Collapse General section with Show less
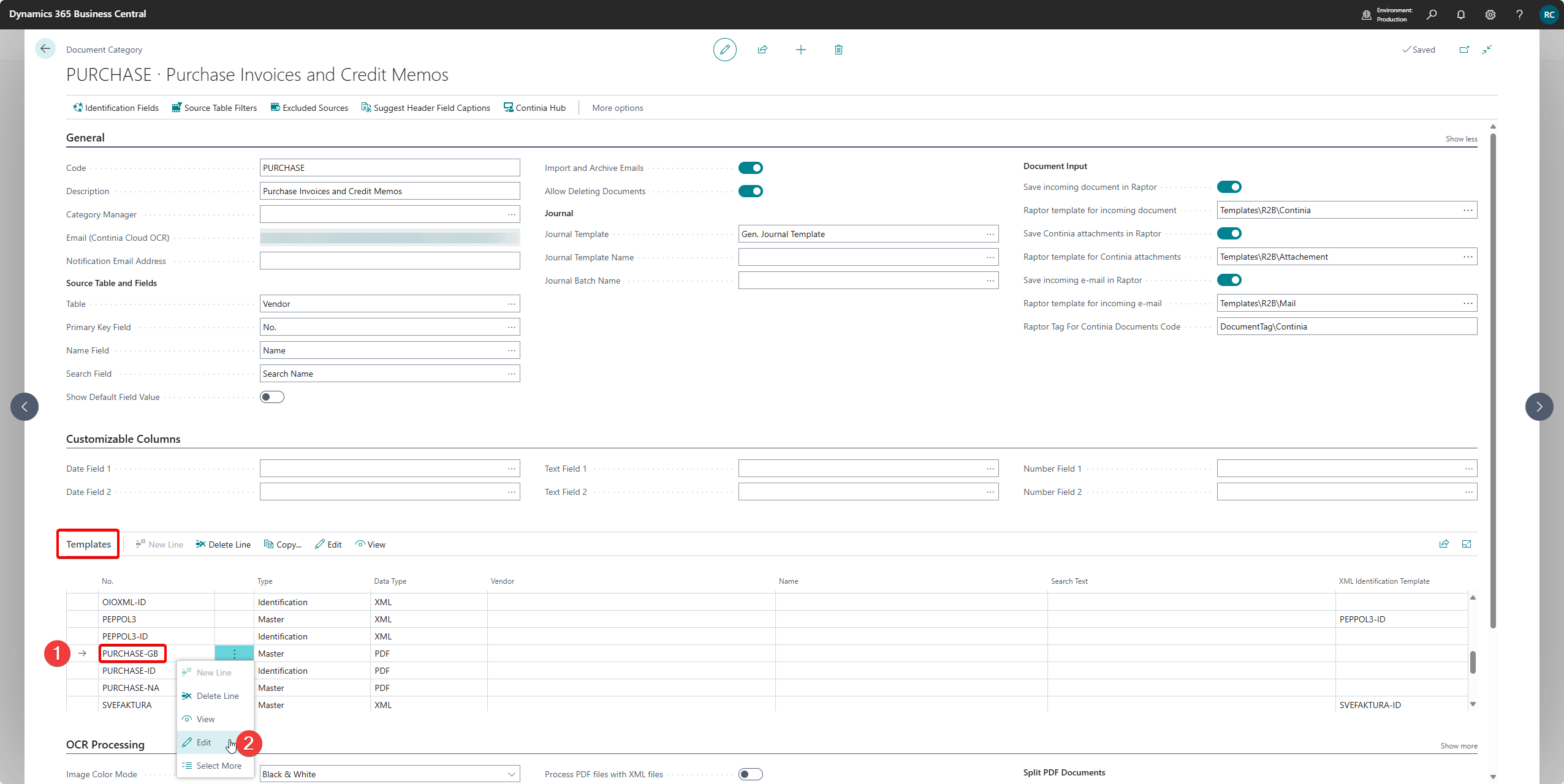Image resolution: width=1564 pixels, height=784 pixels. (1461, 139)
